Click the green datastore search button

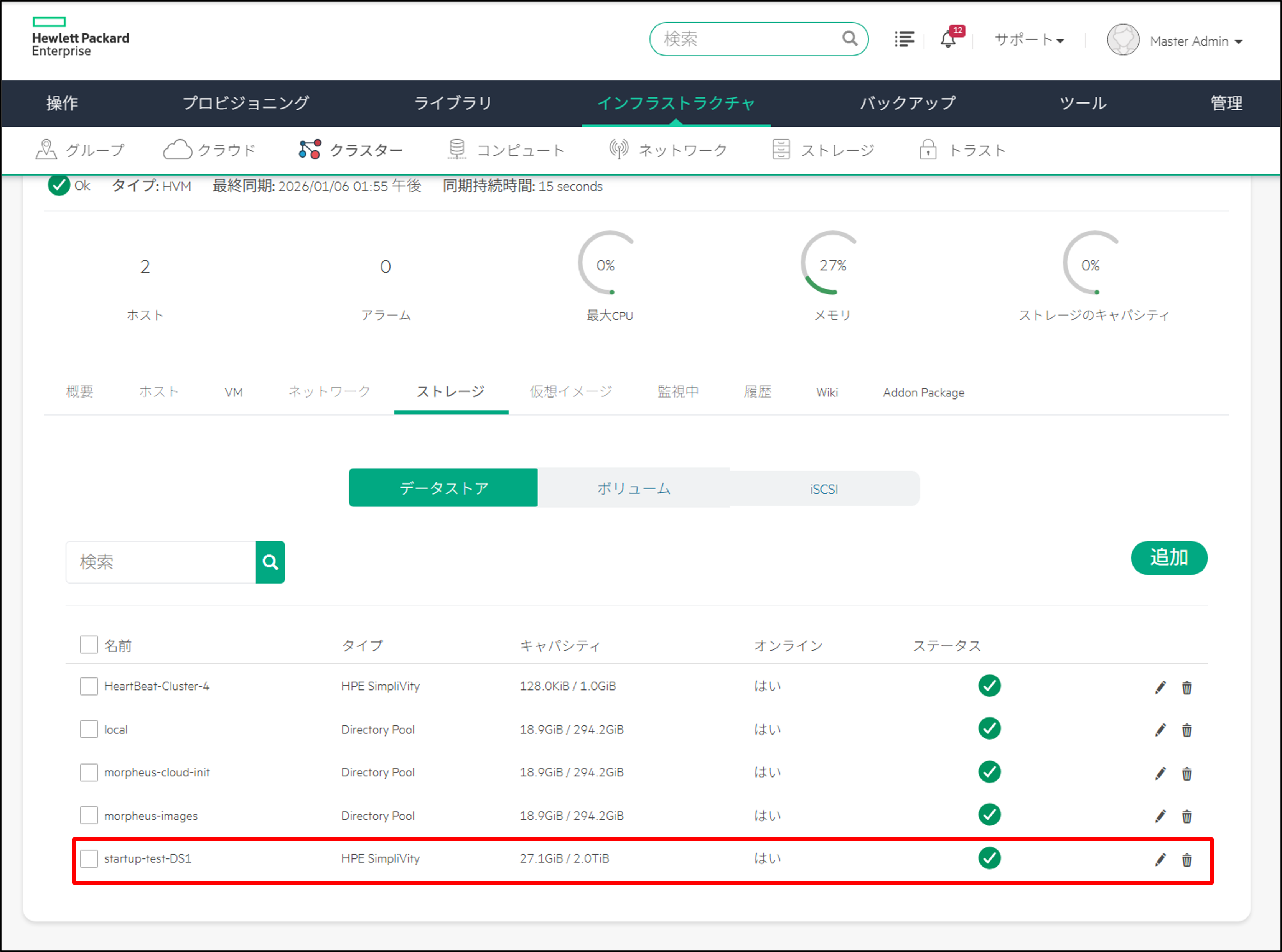tap(270, 562)
